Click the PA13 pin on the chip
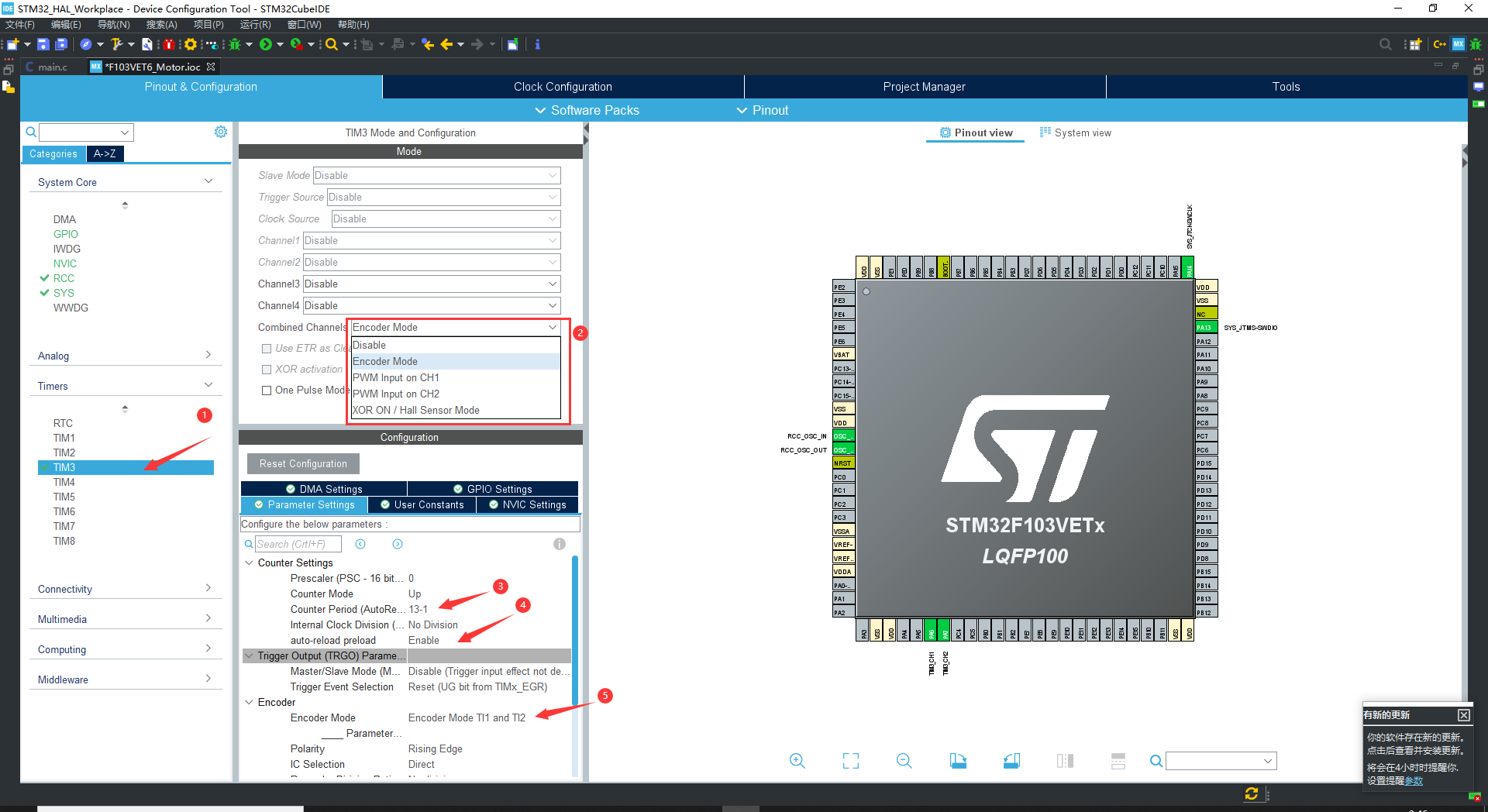This screenshot has height=812, width=1488. [1206, 328]
